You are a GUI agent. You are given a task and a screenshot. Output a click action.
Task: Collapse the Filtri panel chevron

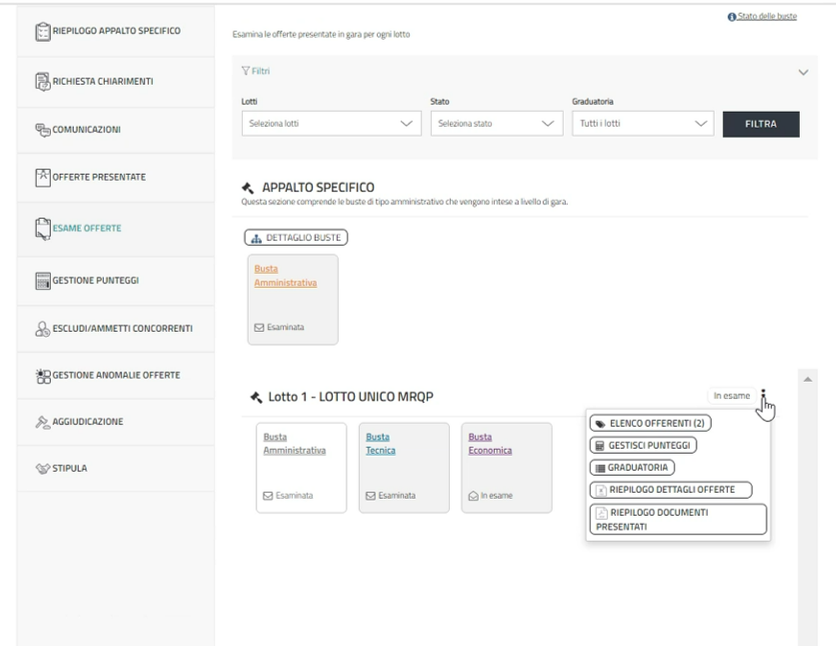(x=802, y=72)
